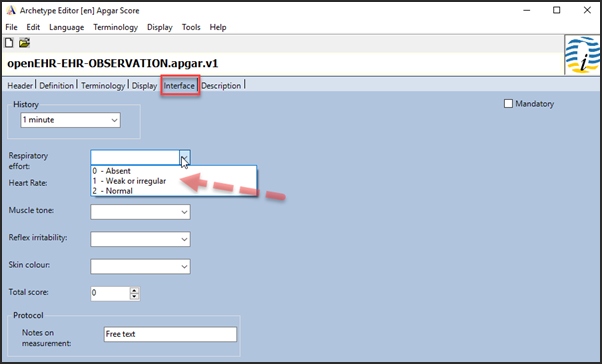Click the New archetype document icon
Viewport: 602px width, 364px height.
point(9,43)
